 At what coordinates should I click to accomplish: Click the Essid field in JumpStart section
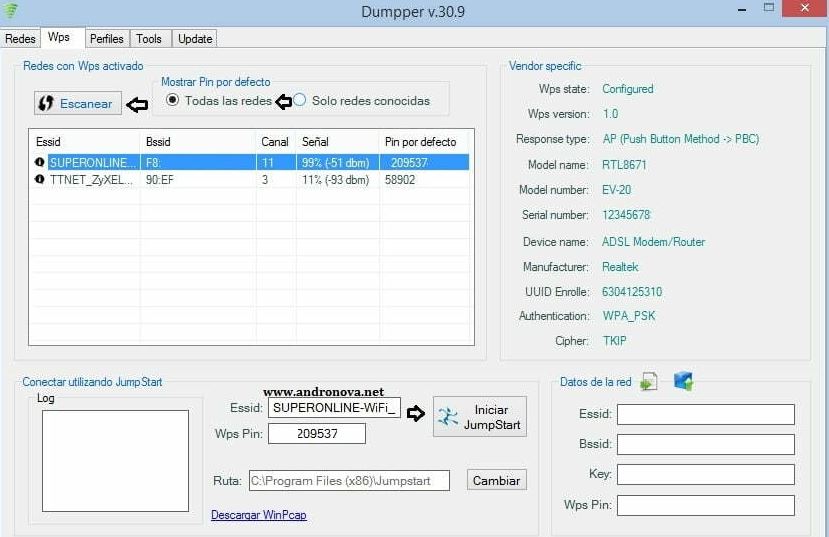click(x=334, y=408)
